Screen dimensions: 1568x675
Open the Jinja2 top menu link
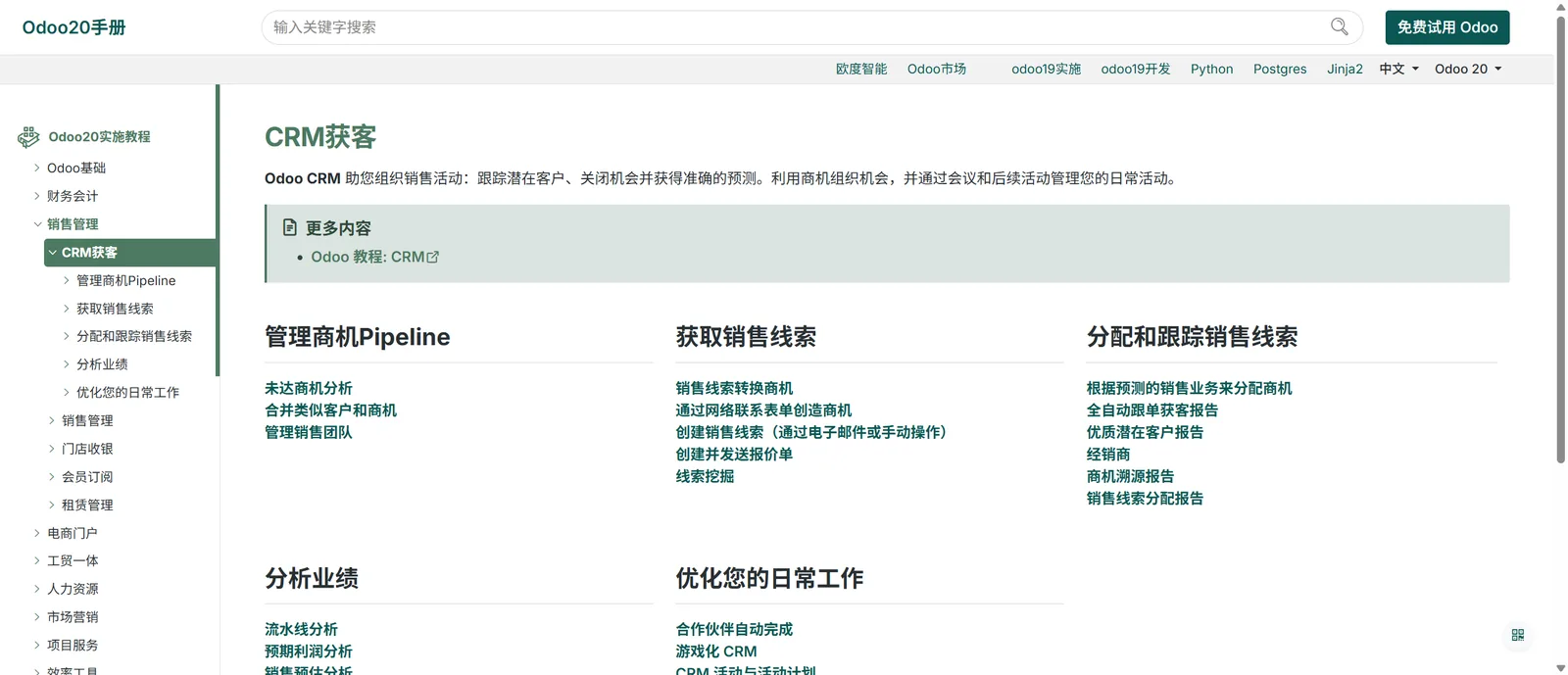point(1345,69)
